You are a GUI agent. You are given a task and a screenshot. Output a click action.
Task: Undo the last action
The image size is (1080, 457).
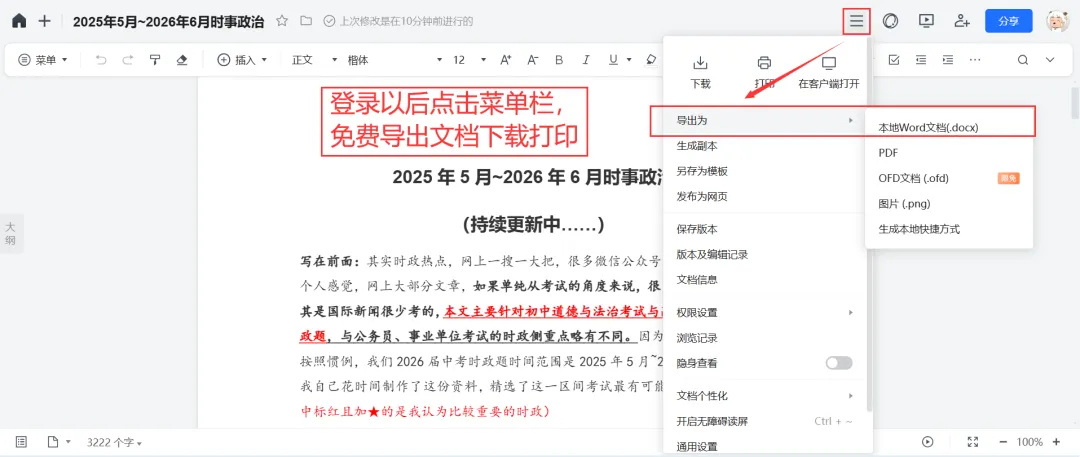(101, 60)
